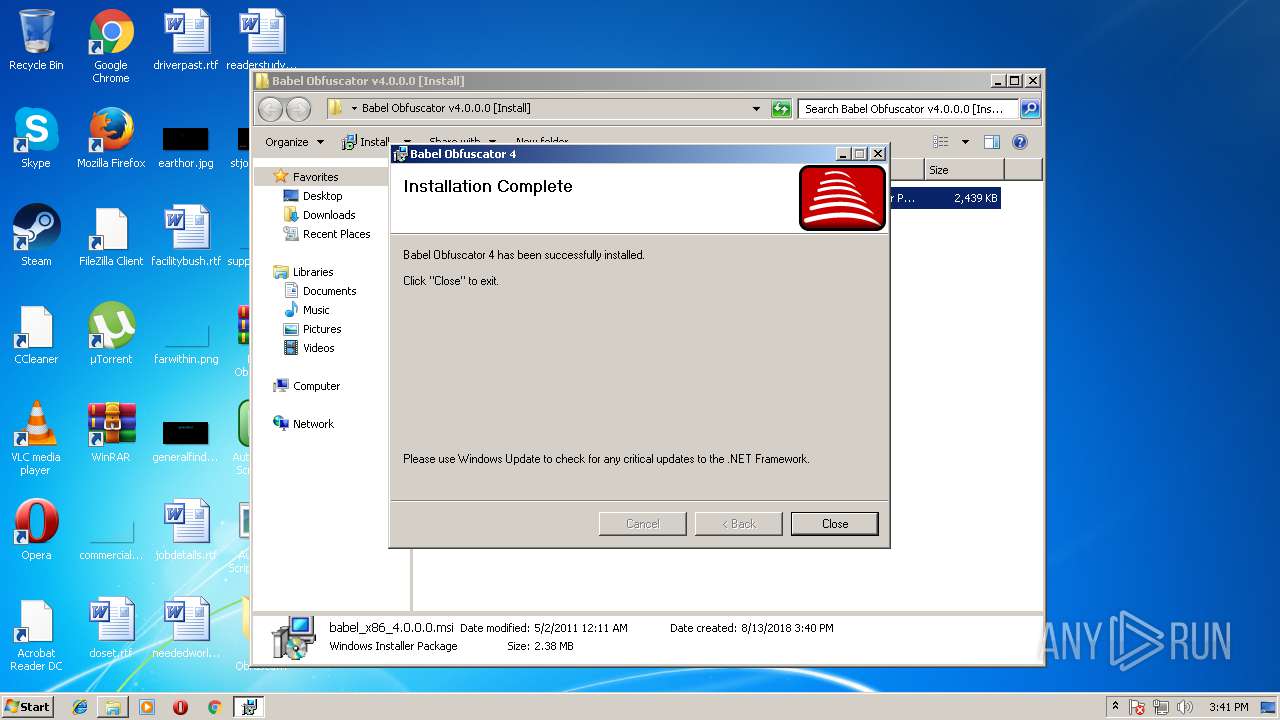Screen dimensions: 1280x720
Task: Open Internet Explorer in taskbar
Action: pos(80,706)
